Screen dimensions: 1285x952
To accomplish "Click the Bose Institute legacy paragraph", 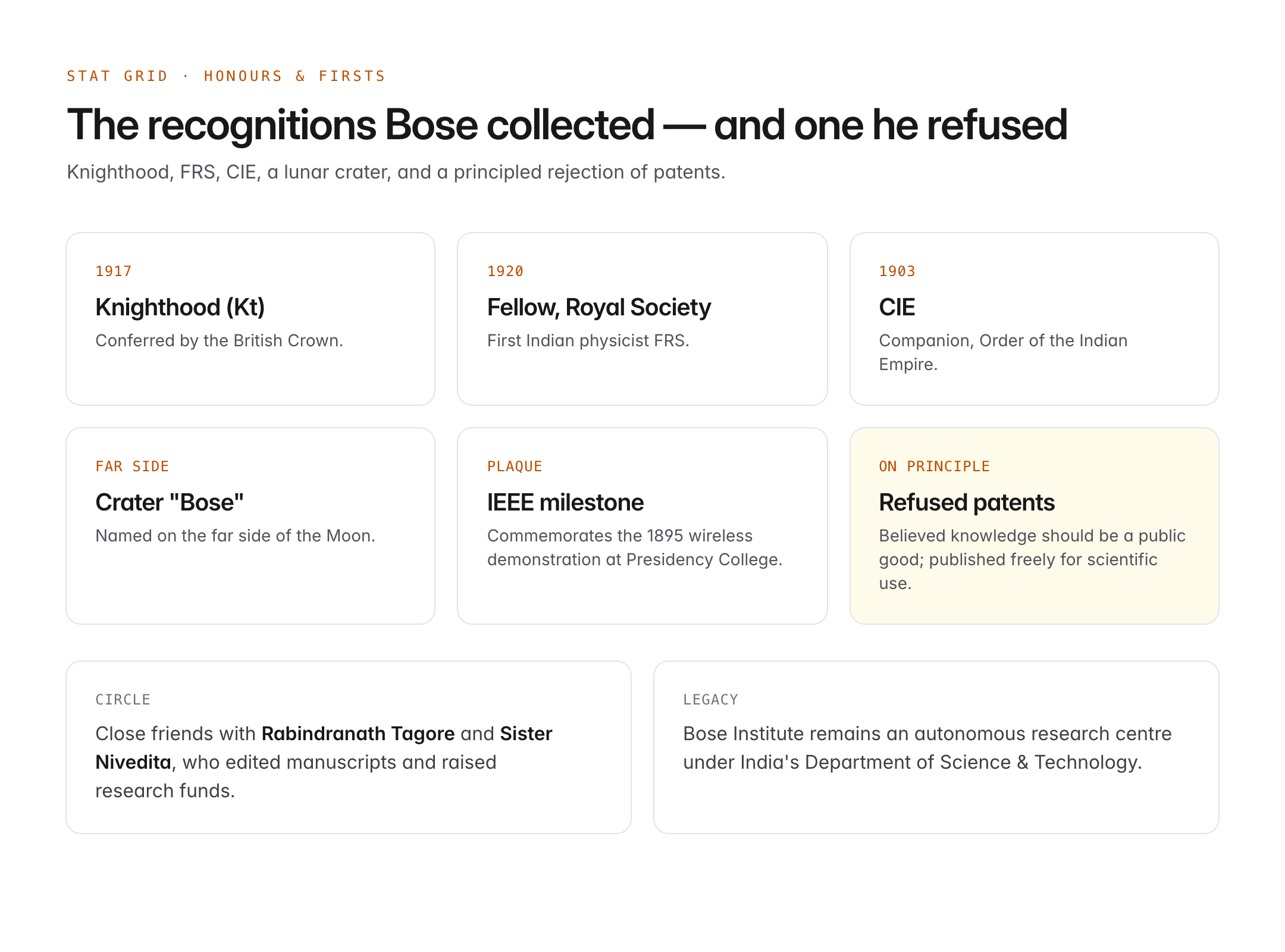I will [927, 748].
